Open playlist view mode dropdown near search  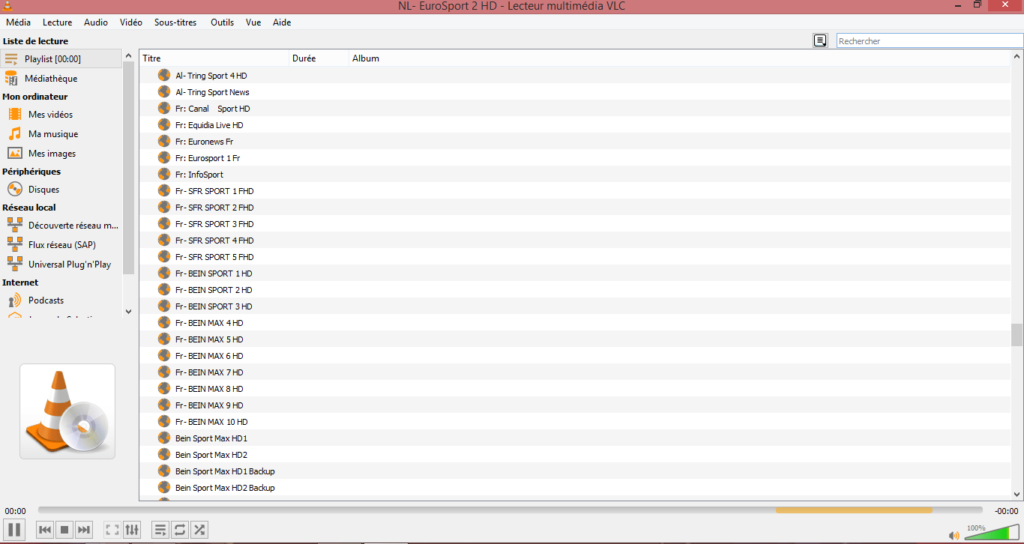tap(820, 41)
